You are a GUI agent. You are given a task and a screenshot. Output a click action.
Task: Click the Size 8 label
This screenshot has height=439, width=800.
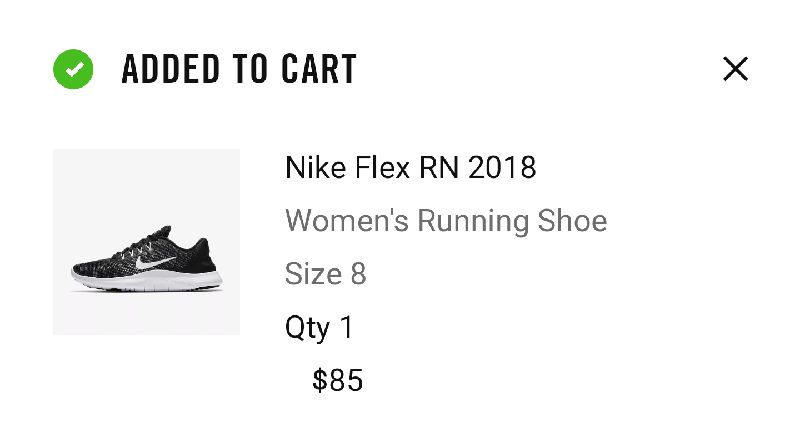[x=325, y=274]
